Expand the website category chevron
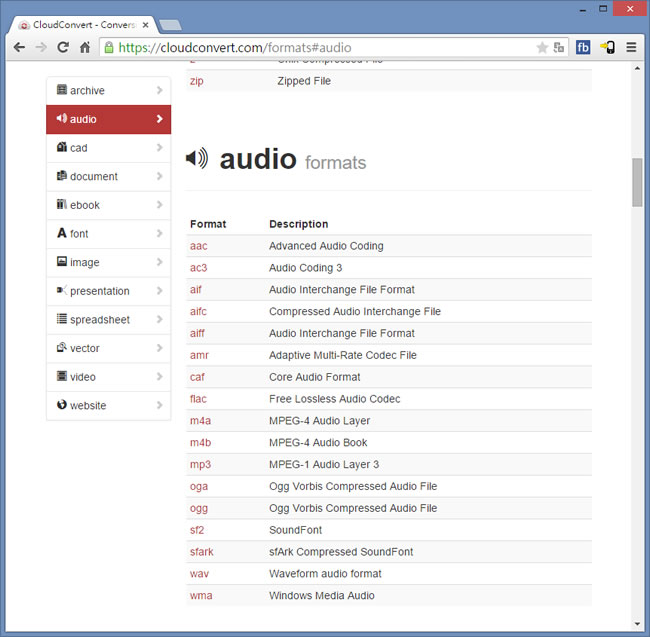The image size is (650, 637). 159,405
